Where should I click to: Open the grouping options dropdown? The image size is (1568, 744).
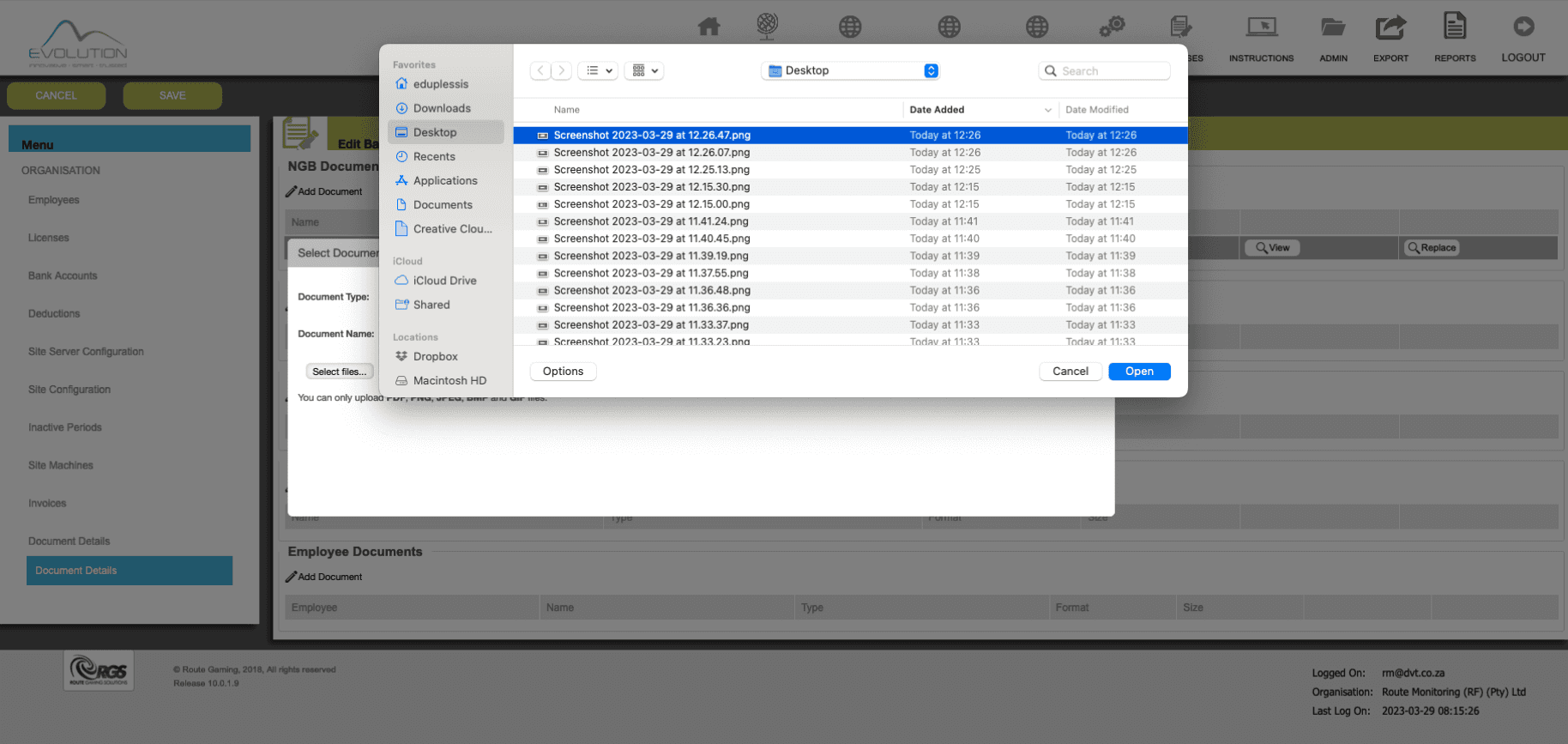pos(645,70)
